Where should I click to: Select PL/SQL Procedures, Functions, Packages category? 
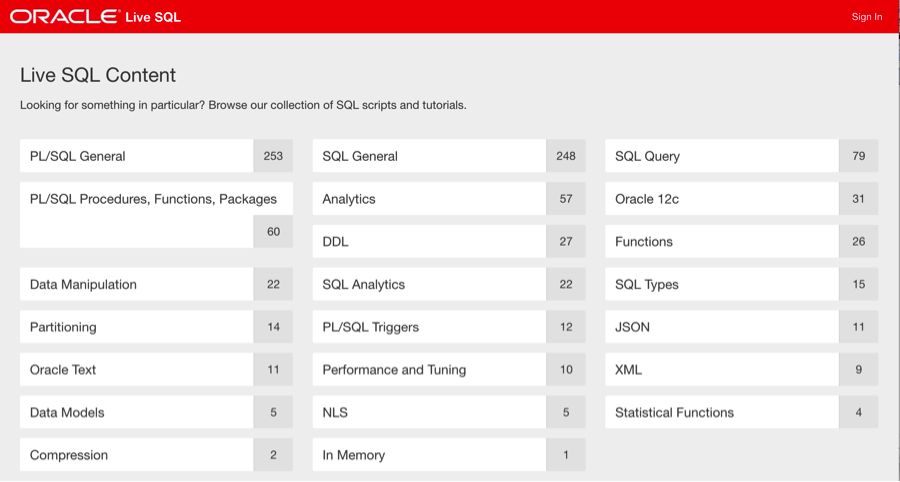(x=154, y=199)
